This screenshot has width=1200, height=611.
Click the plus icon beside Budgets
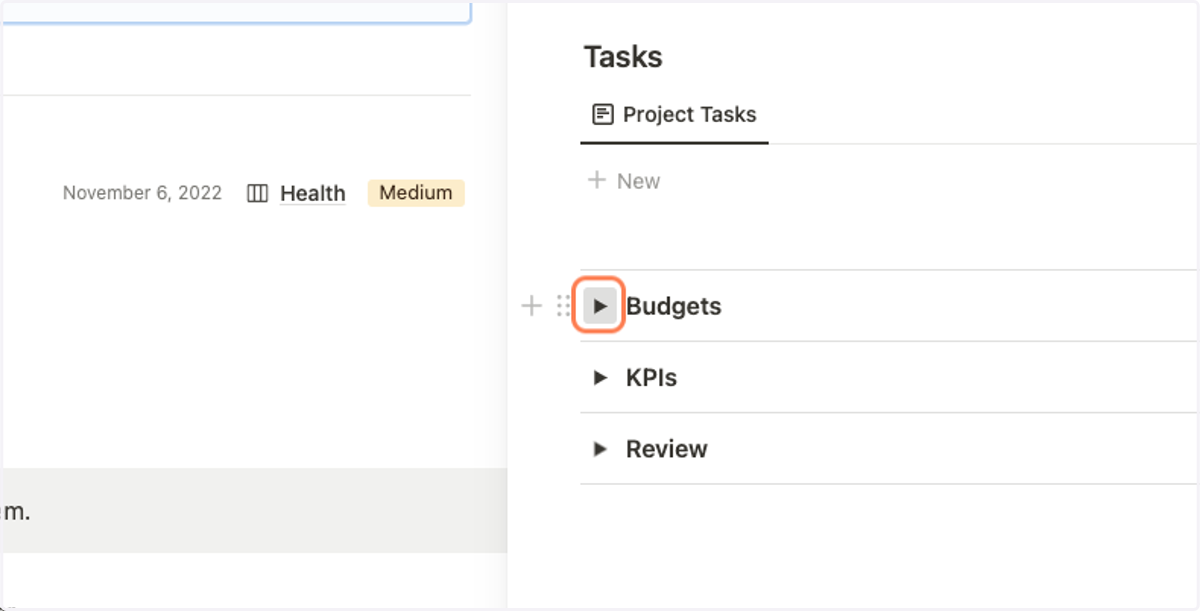coord(532,306)
